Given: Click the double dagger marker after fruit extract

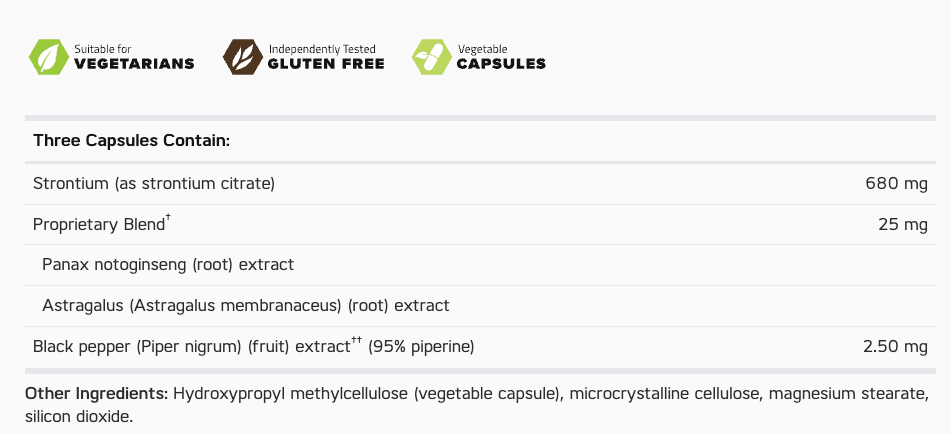Looking at the screenshot, I should (356, 341).
